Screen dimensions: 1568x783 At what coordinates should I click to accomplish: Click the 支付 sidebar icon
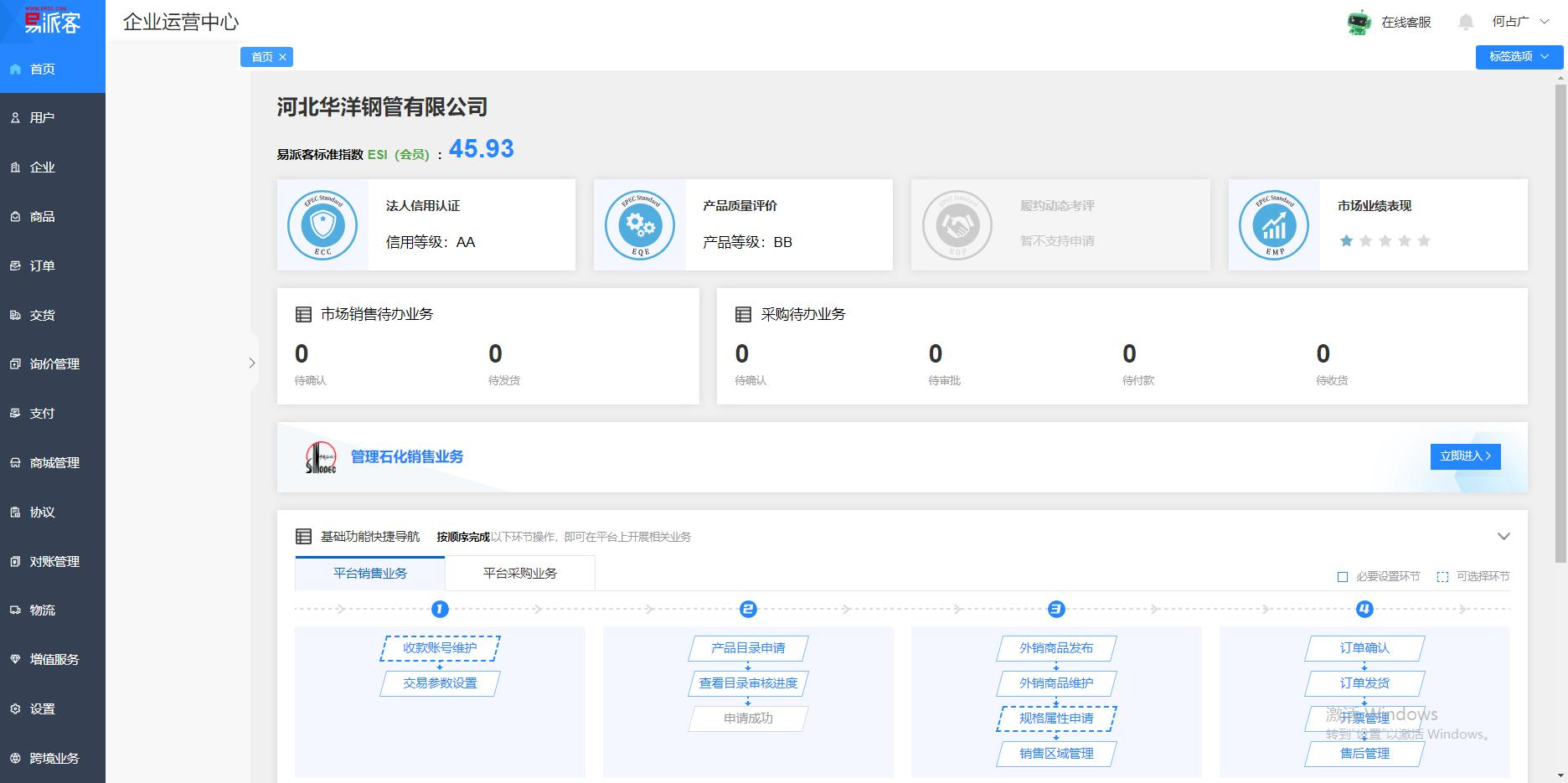[x=15, y=414]
